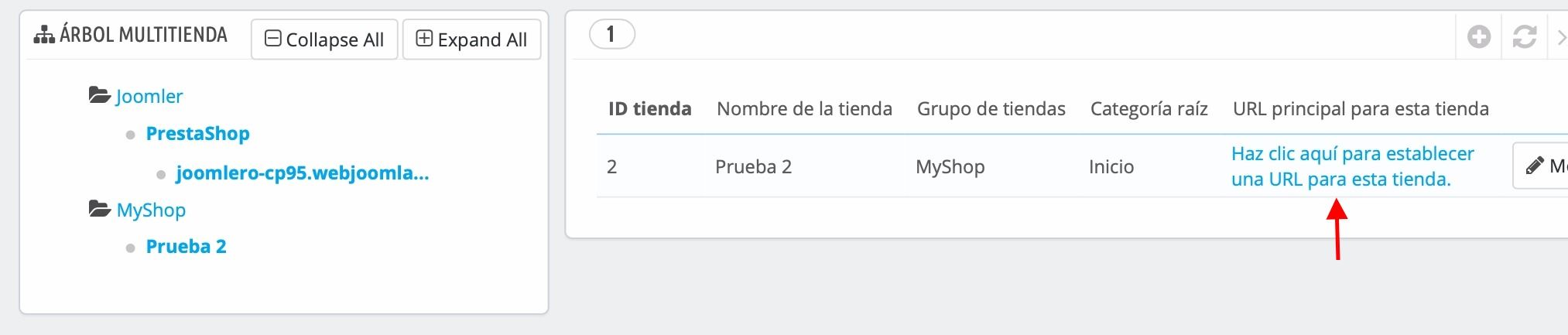Select PrestaShop in the tree
The width and height of the screenshot is (1568, 335).
pyautogui.click(x=198, y=133)
